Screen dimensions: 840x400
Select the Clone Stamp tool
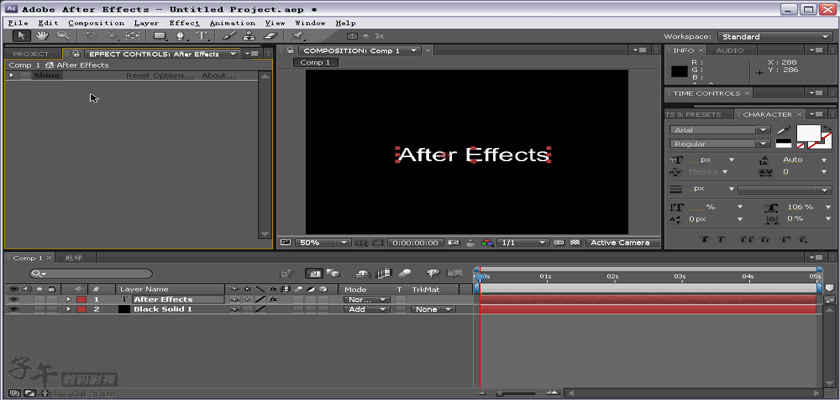point(250,36)
